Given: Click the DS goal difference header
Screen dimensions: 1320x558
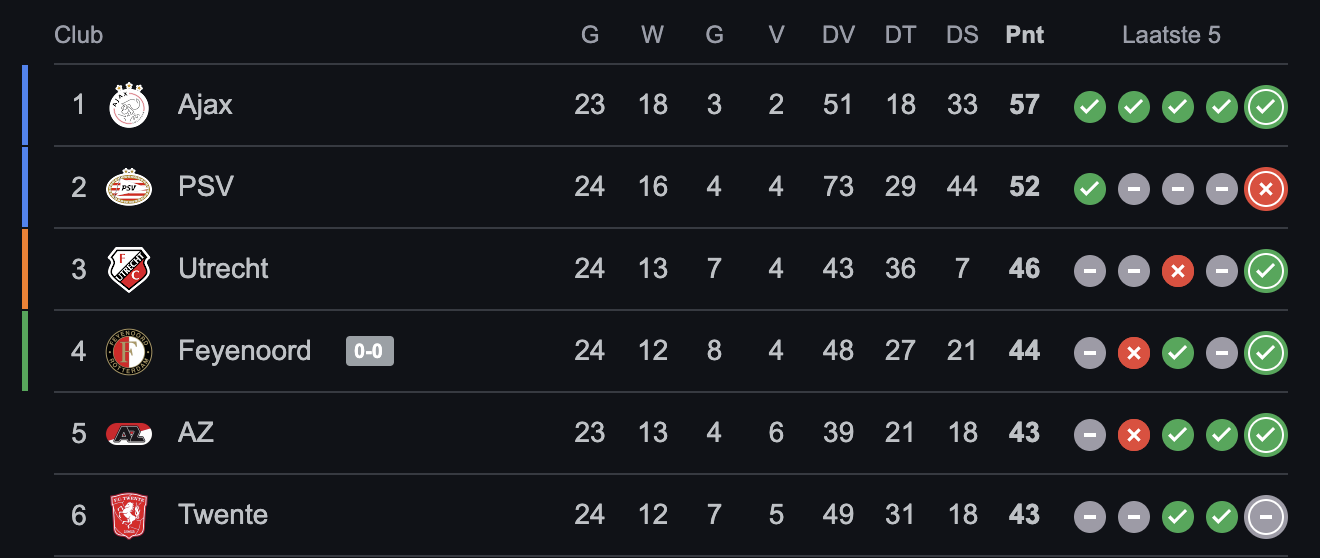Looking at the screenshot, I should pyautogui.click(x=962, y=35).
